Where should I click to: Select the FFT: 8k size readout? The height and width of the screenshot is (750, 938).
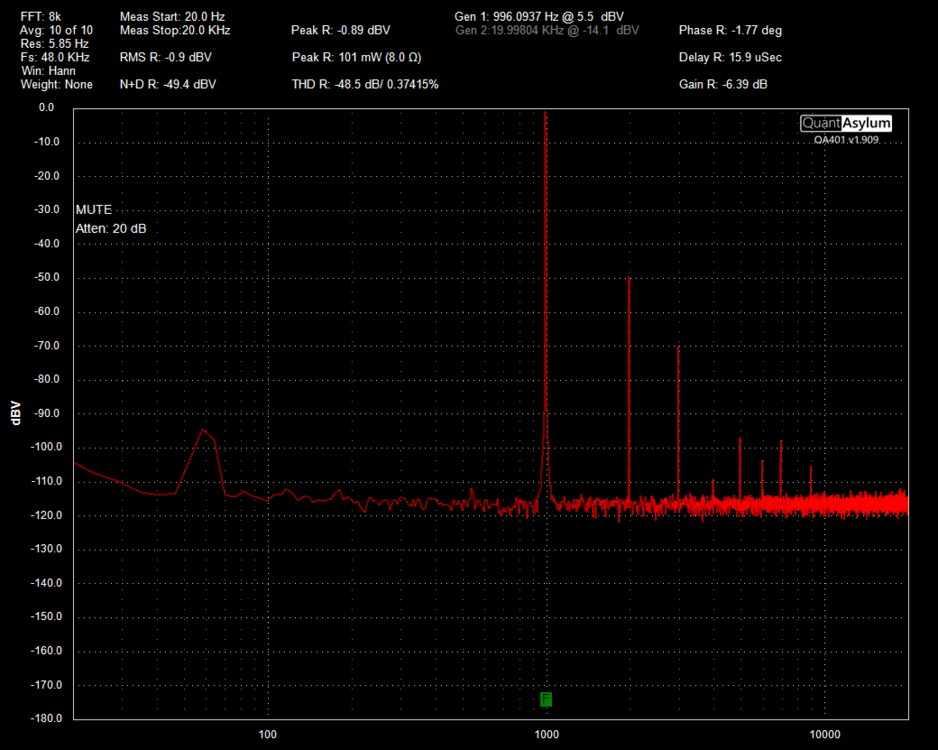42,17
